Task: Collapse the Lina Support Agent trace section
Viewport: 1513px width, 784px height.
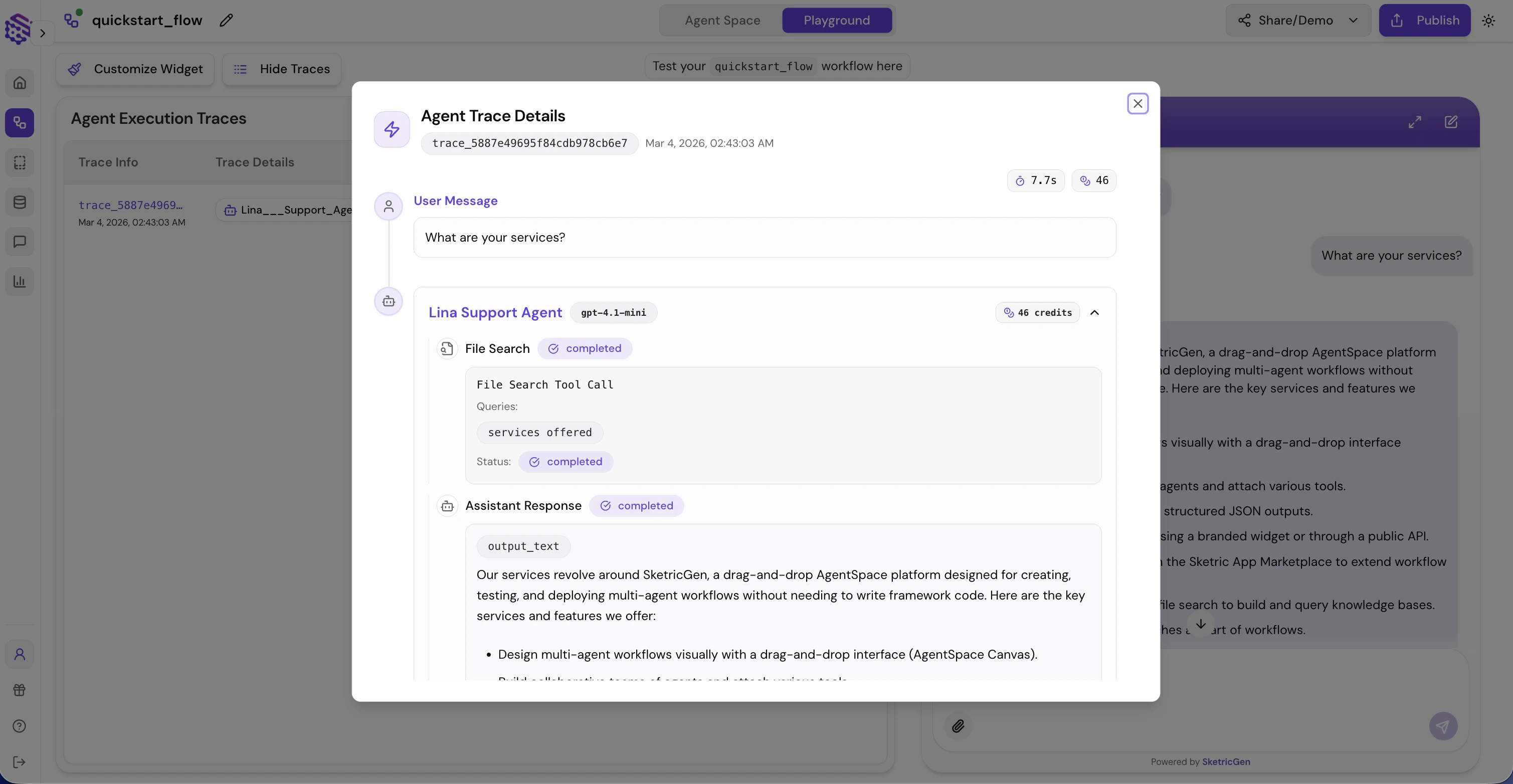Action: 1095,312
